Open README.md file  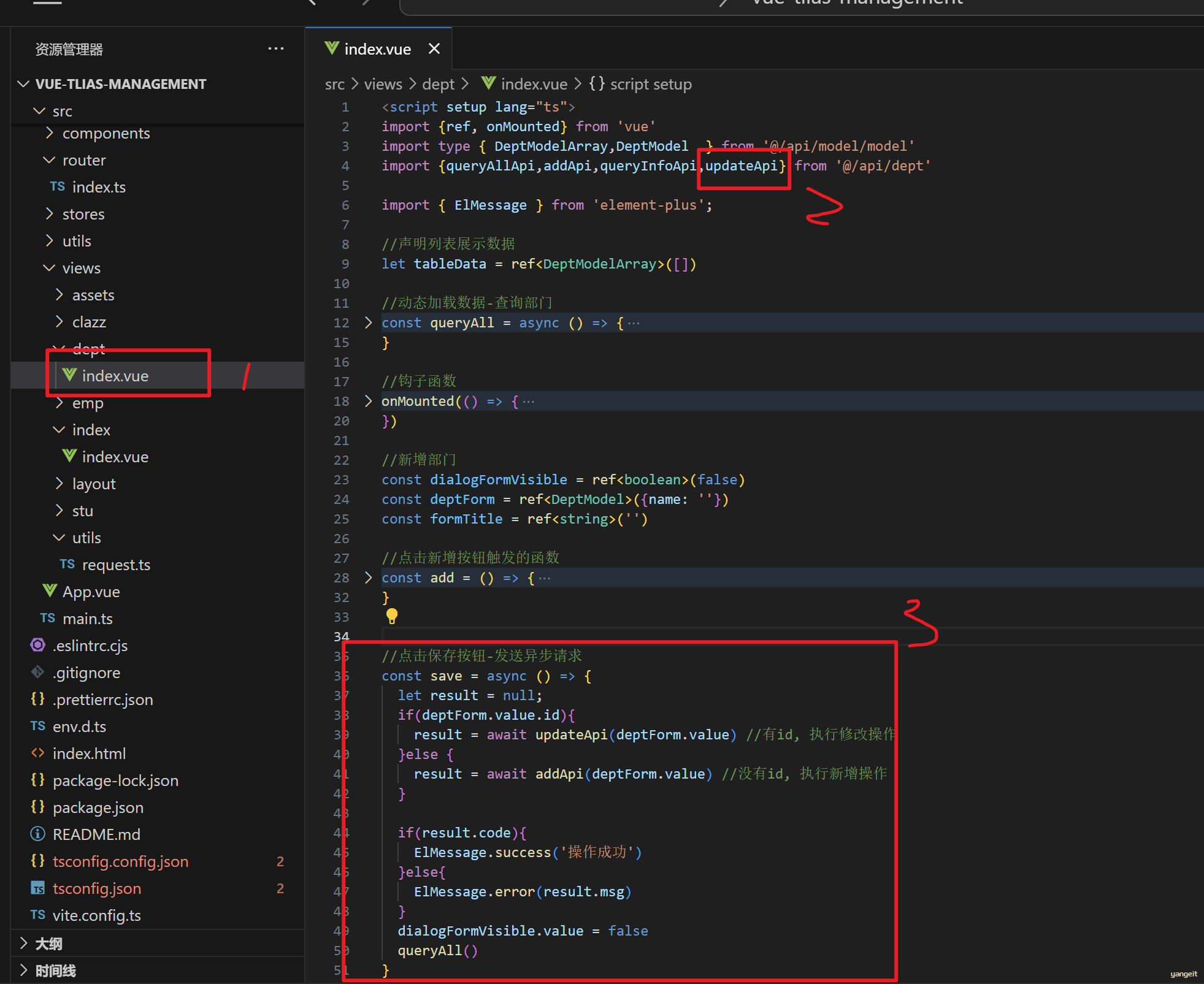(x=96, y=834)
